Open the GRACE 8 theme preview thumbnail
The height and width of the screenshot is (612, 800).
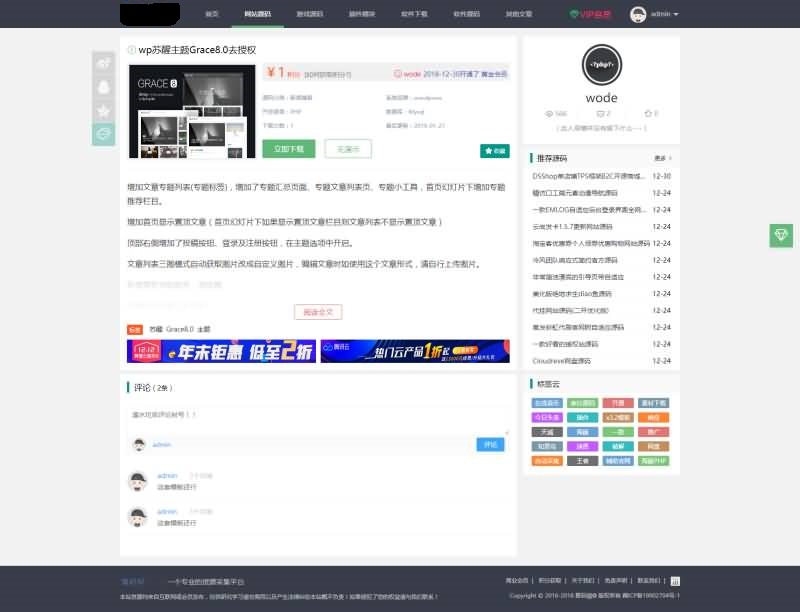click(x=192, y=111)
